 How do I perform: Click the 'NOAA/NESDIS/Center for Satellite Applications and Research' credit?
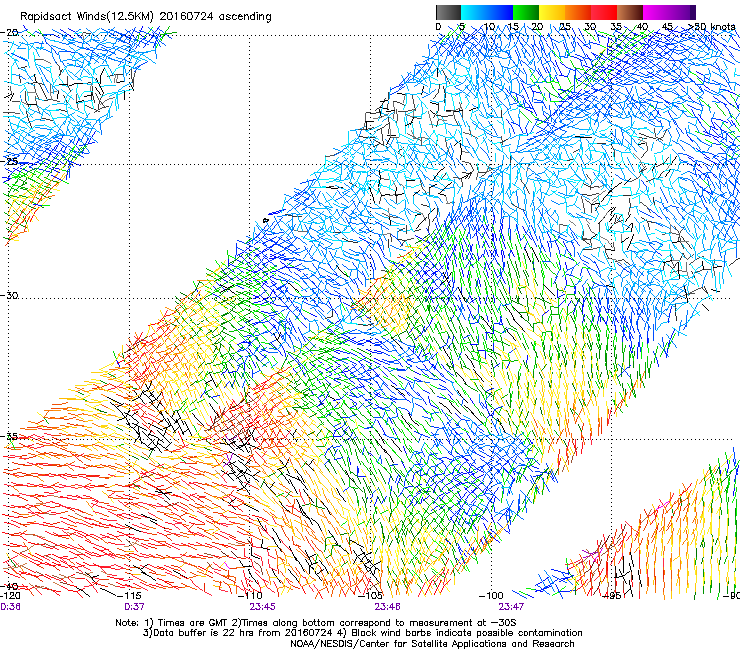[432, 644]
